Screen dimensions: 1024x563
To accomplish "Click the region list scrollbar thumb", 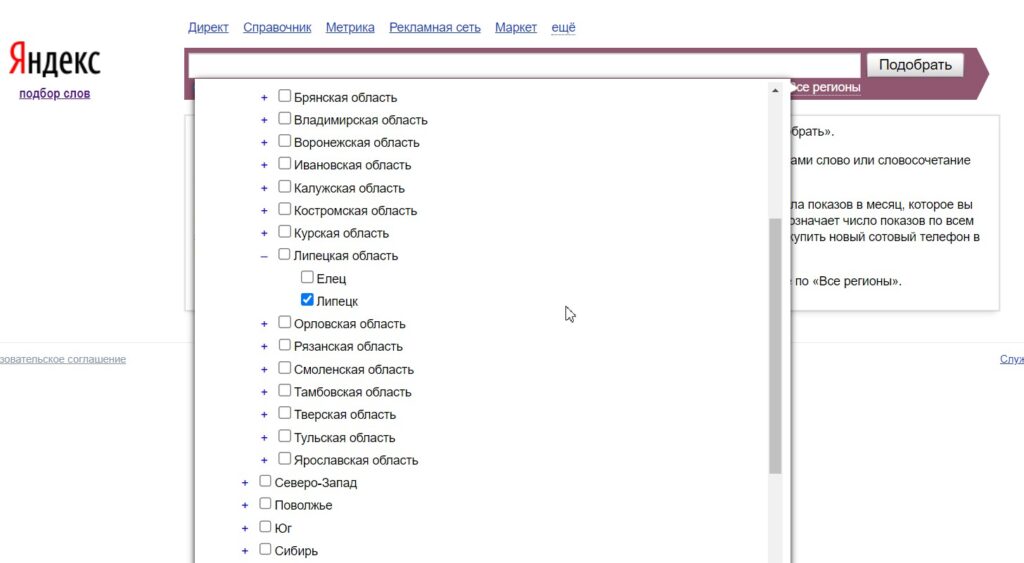I will click(775, 346).
